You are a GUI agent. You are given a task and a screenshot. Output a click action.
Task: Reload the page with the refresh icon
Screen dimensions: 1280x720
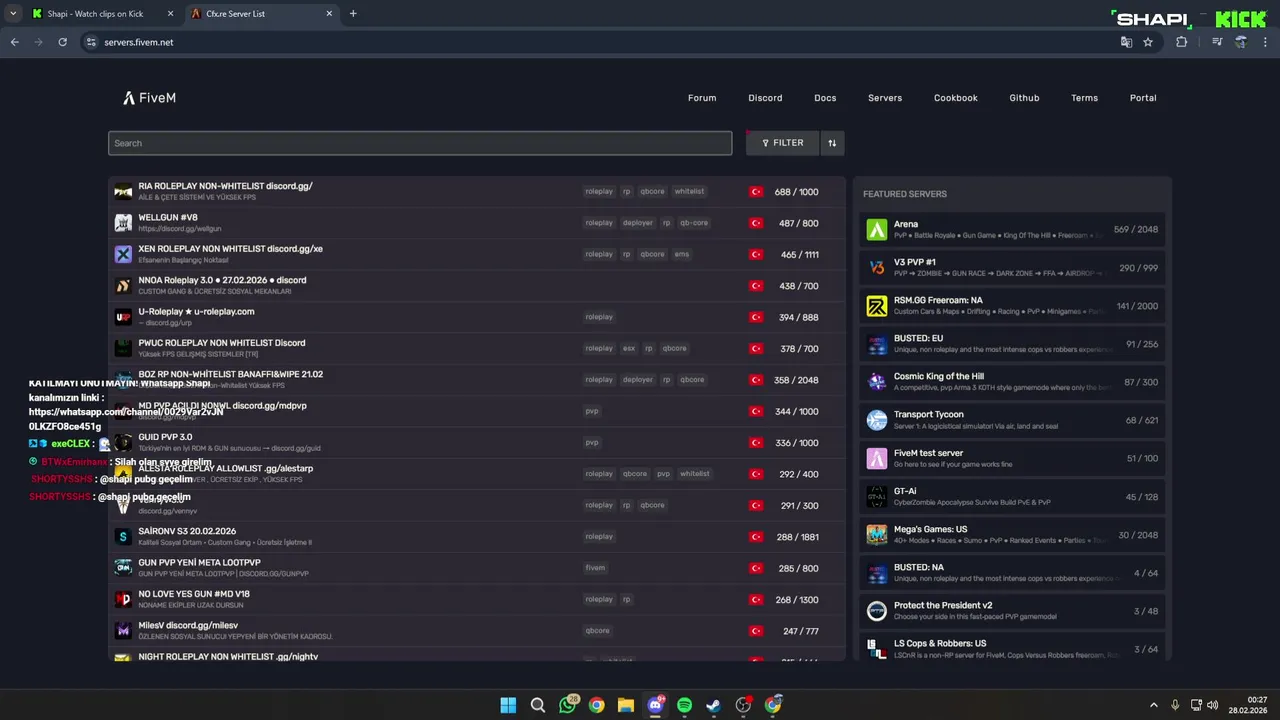62,42
